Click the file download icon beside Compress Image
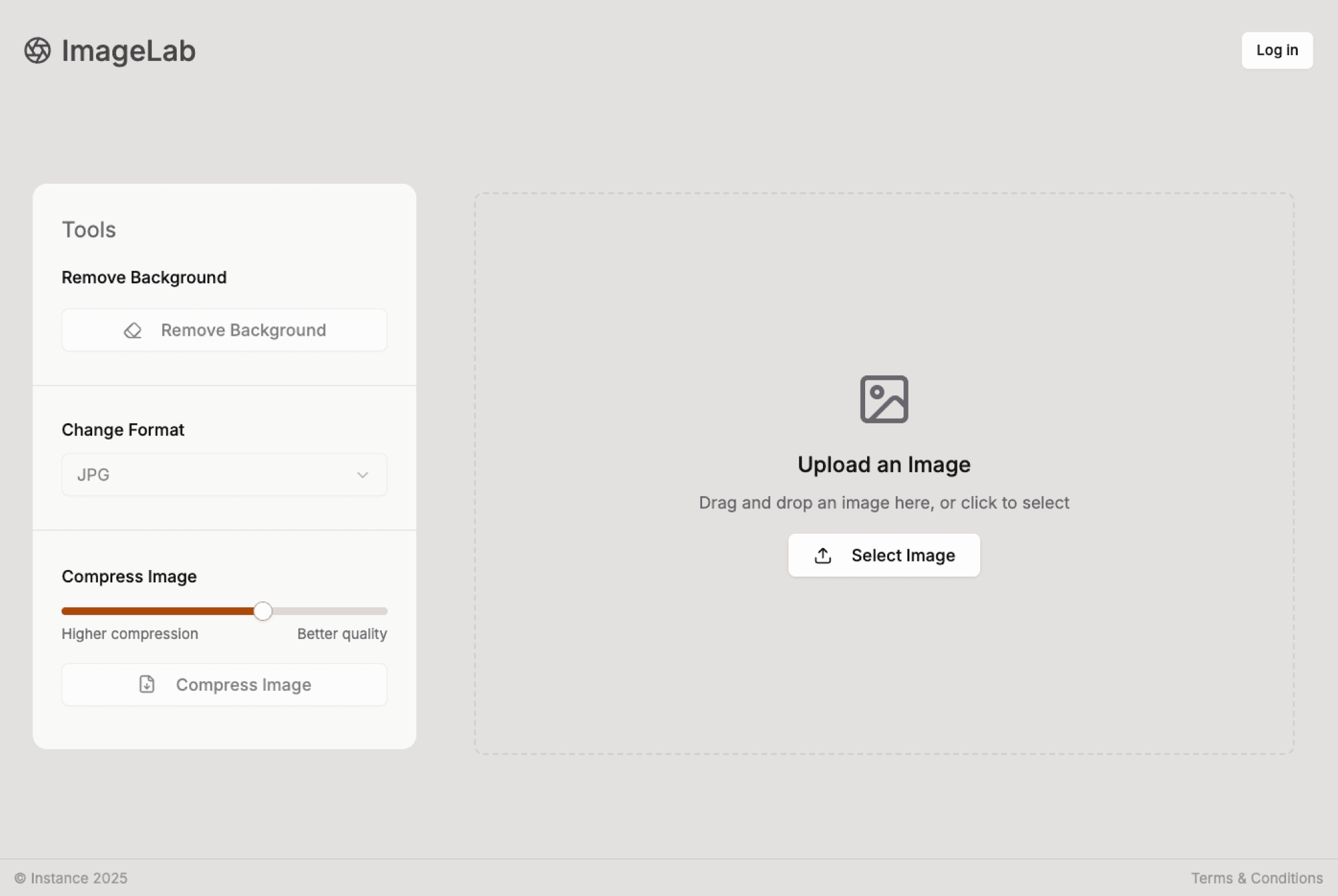 tap(147, 684)
